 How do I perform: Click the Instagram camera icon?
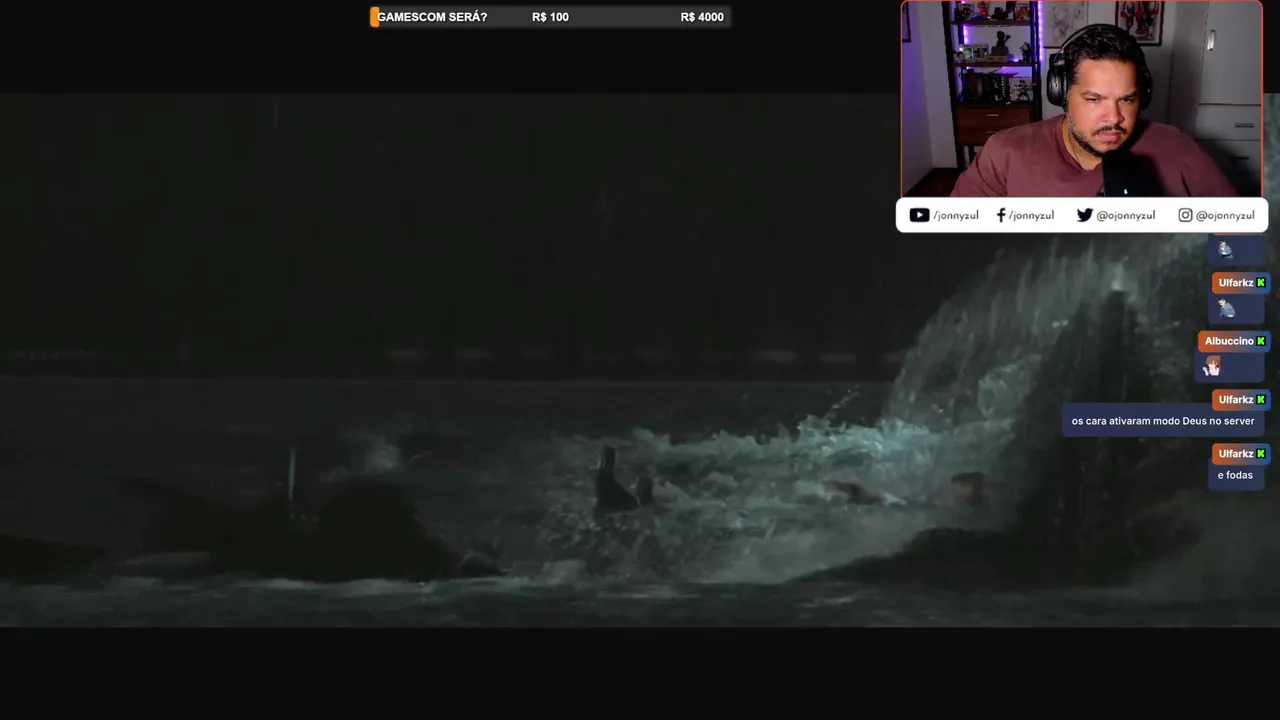tap(1185, 215)
